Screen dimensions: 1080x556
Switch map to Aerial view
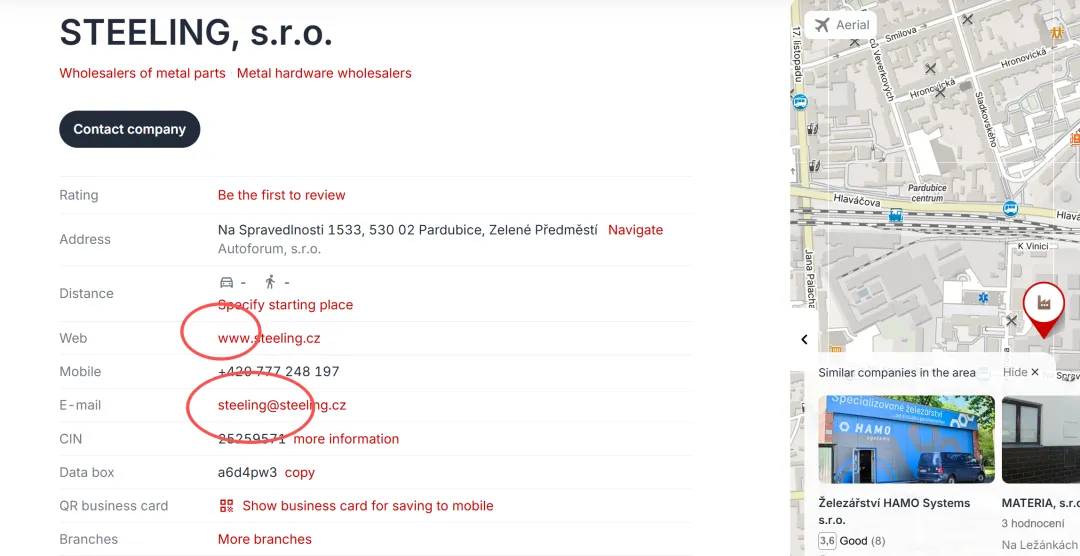click(x=841, y=25)
